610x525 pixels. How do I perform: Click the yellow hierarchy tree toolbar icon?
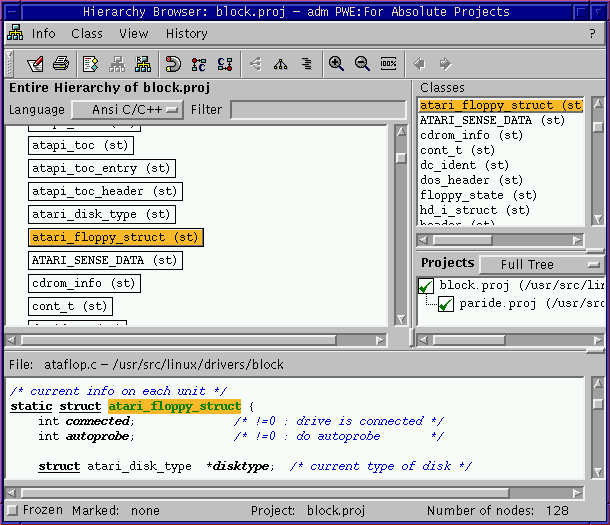pos(142,64)
